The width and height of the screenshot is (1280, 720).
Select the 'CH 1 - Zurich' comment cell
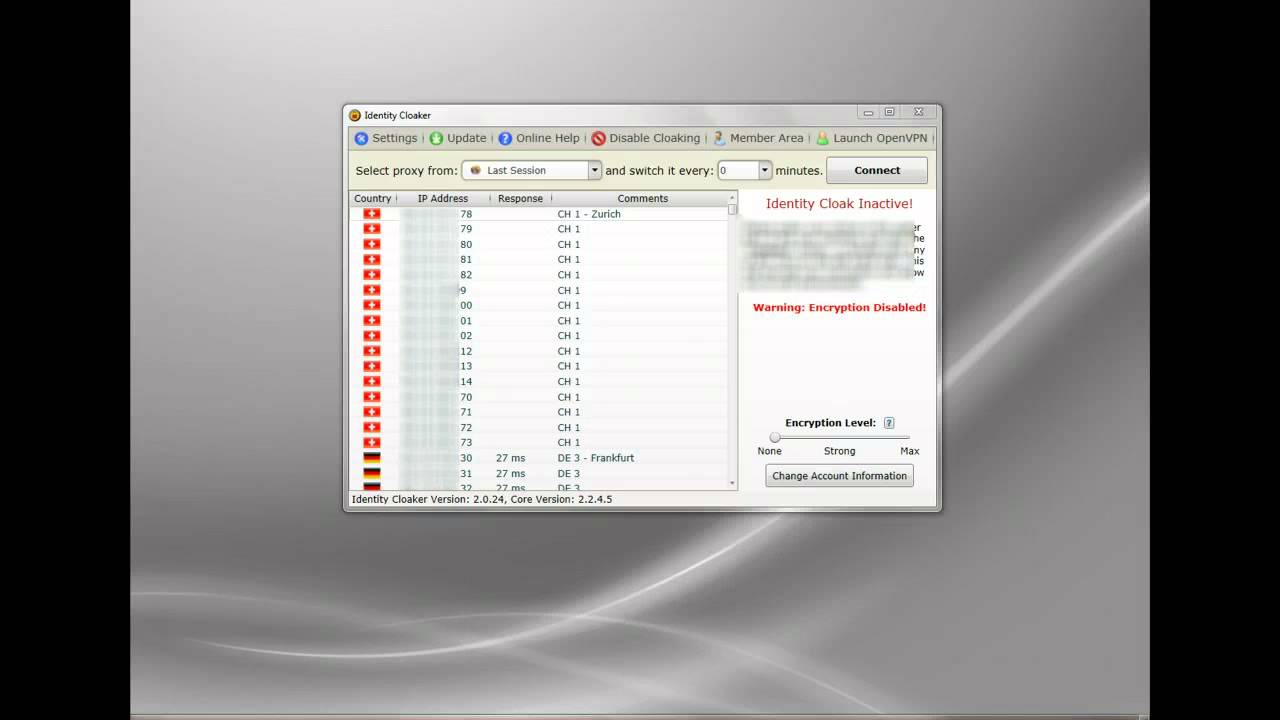(589, 214)
